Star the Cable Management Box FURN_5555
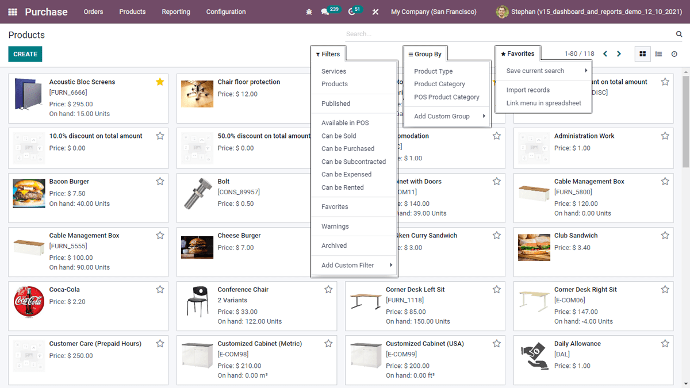Screen dimensions: 690x388 click(160, 235)
